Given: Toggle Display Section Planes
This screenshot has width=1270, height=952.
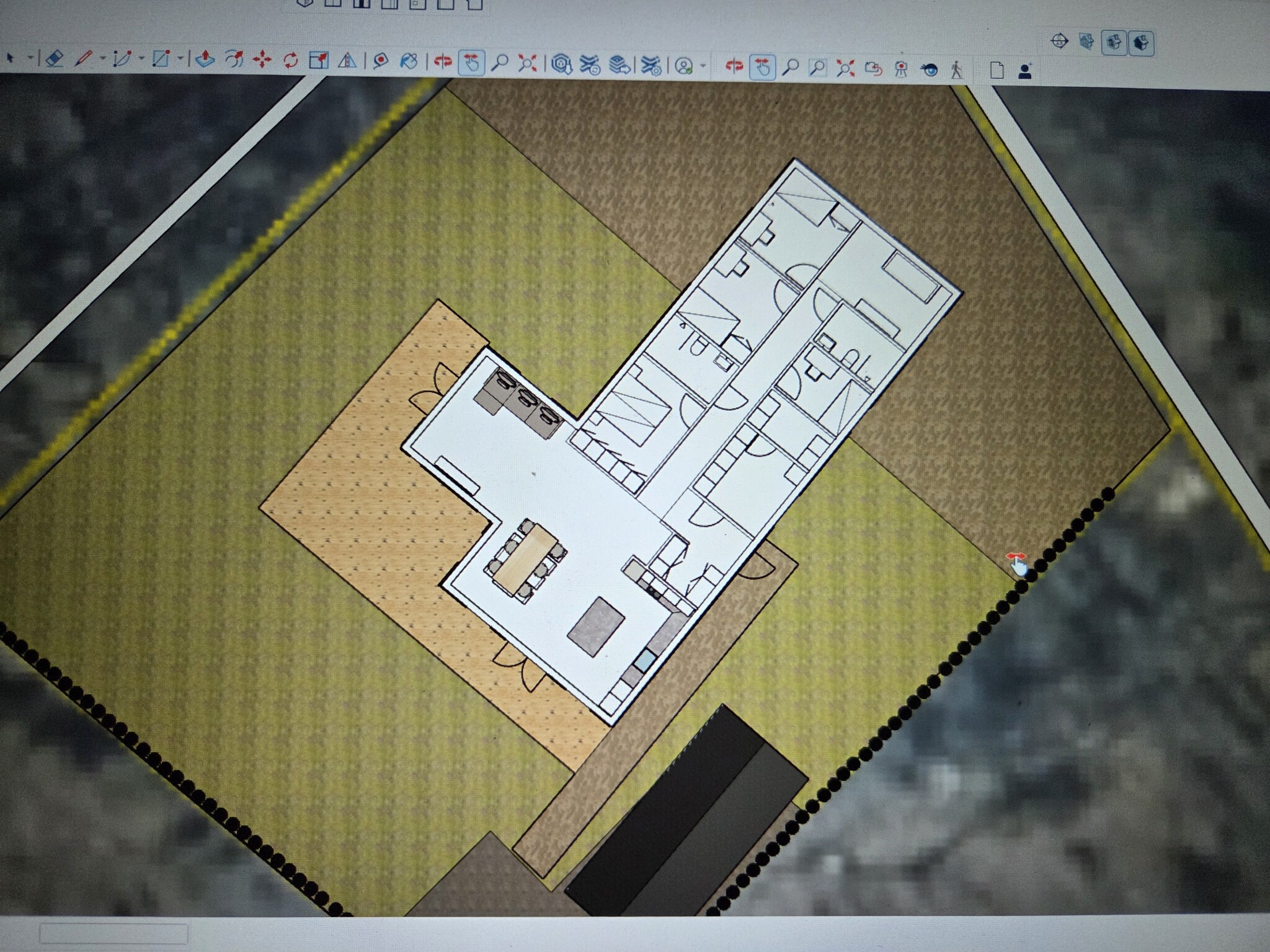Looking at the screenshot, I should 1086,42.
